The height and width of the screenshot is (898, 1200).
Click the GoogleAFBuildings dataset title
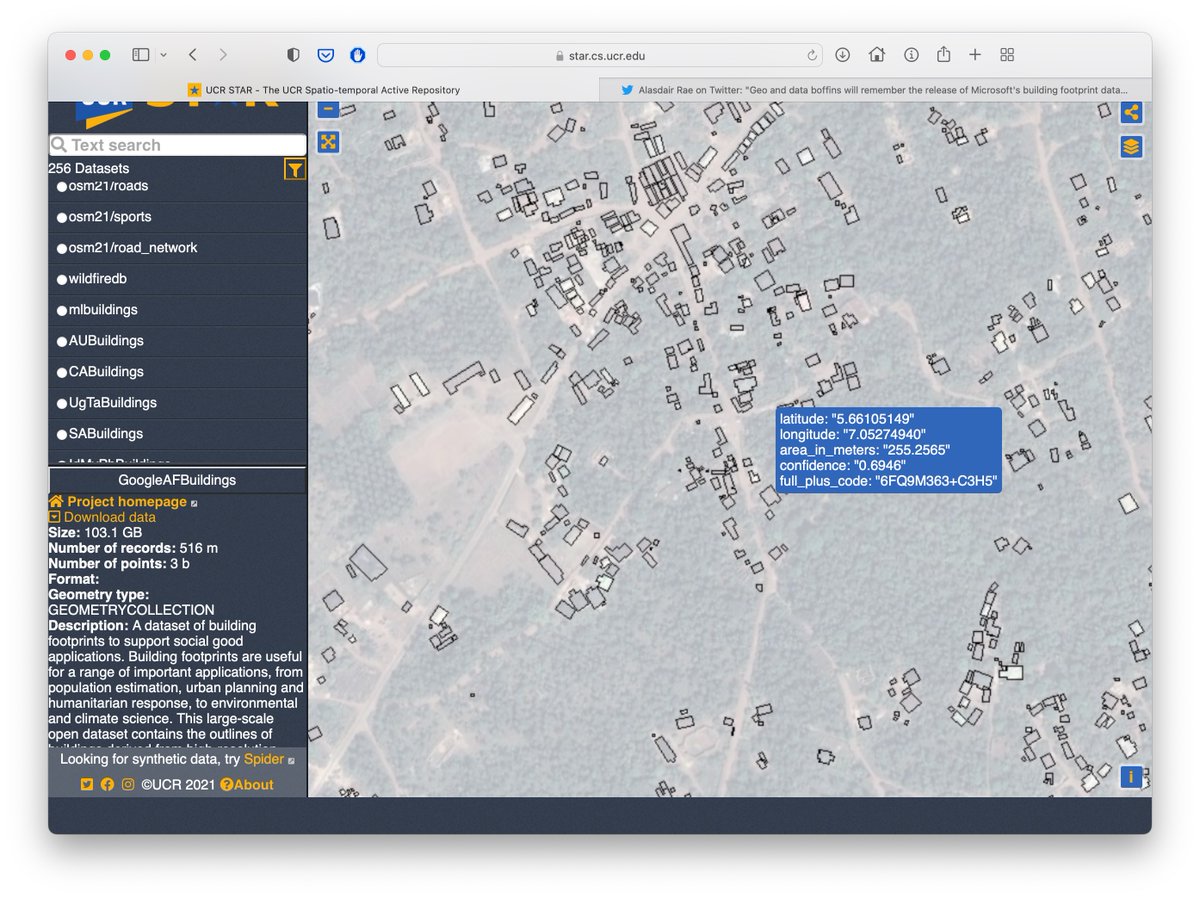[177, 480]
